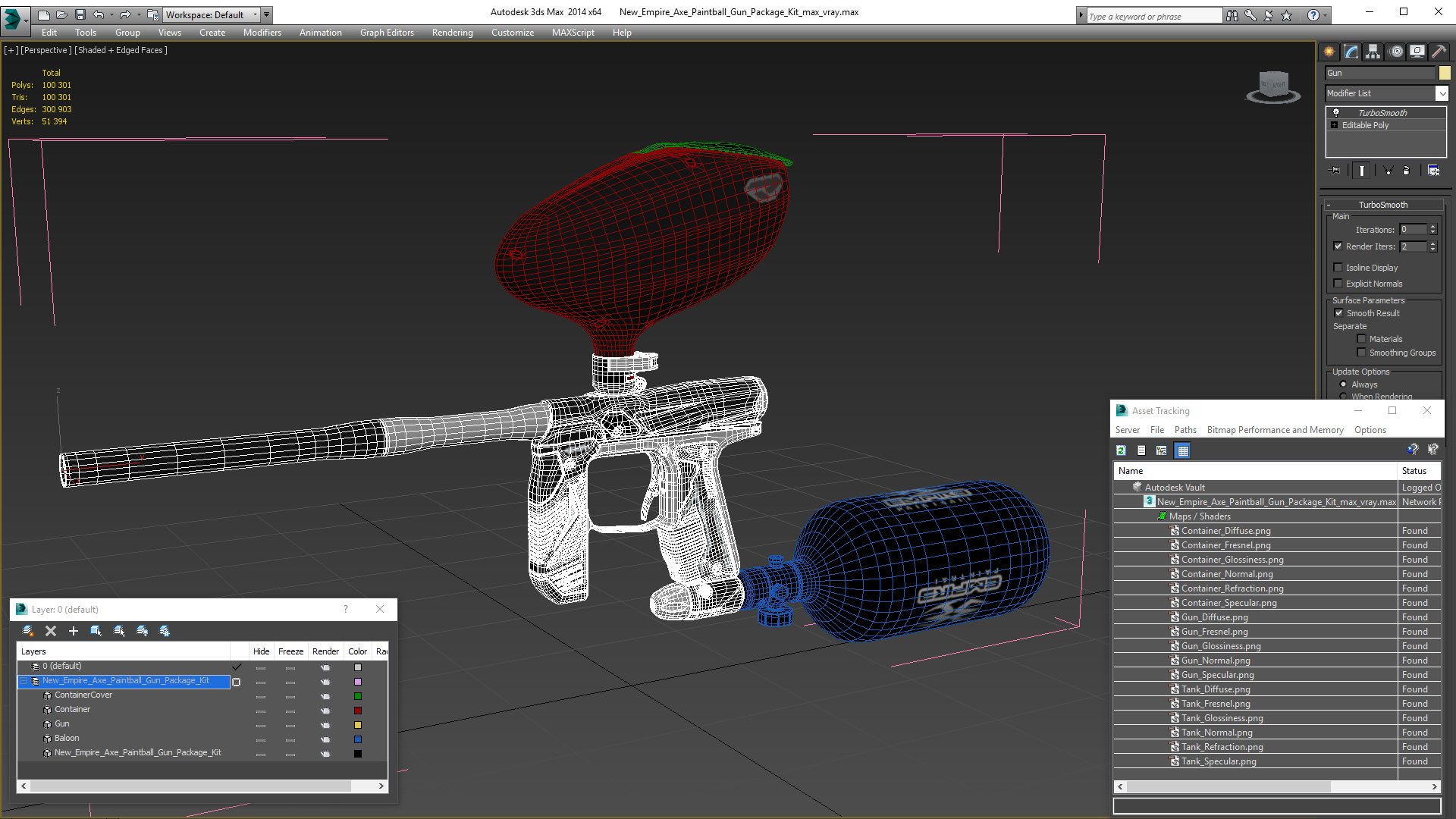Open Configure Modifier Sets icon
The width and height of the screenshot is (1456, 819).
pyautogui.click(x=1433, y=171)
